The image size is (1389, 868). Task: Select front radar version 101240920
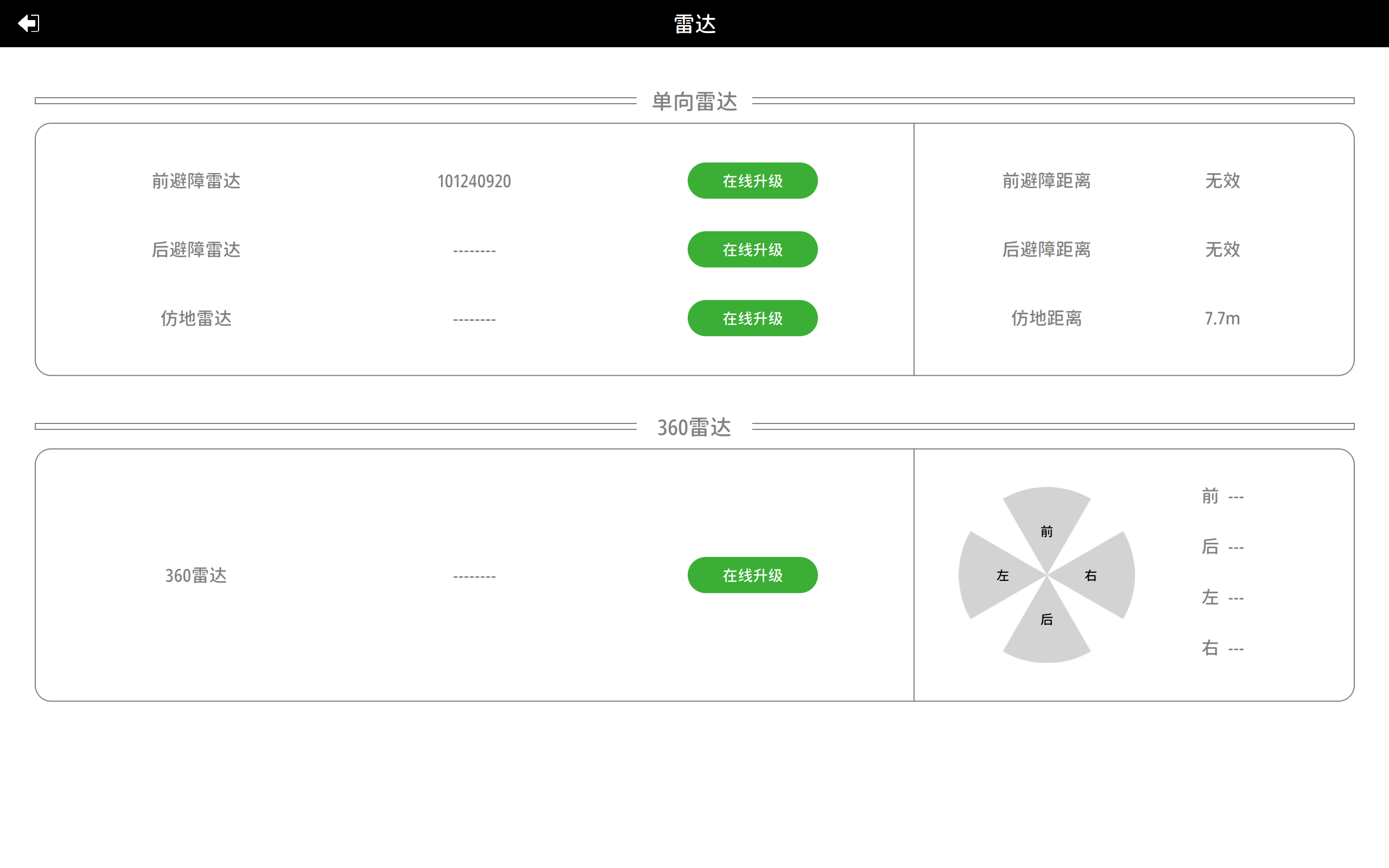point(474,181)
